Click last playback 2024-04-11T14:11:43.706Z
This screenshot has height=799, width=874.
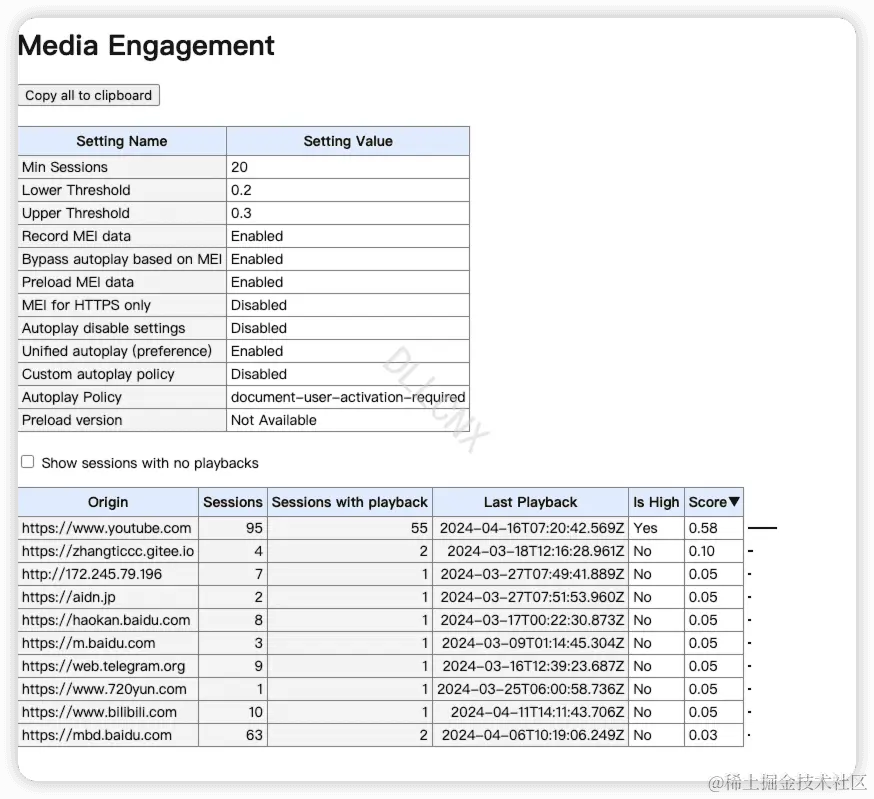click(537, 712)
